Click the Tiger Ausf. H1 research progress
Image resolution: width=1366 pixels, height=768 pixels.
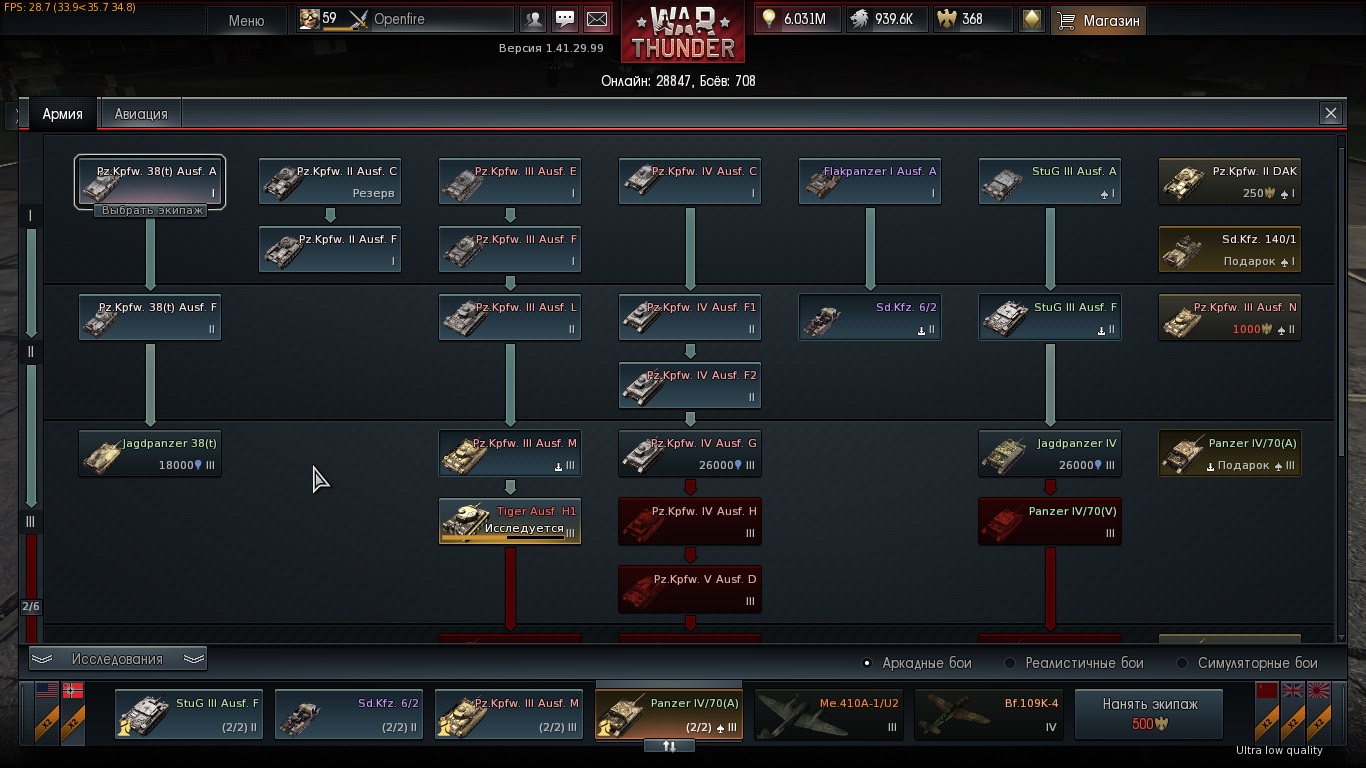510,521
